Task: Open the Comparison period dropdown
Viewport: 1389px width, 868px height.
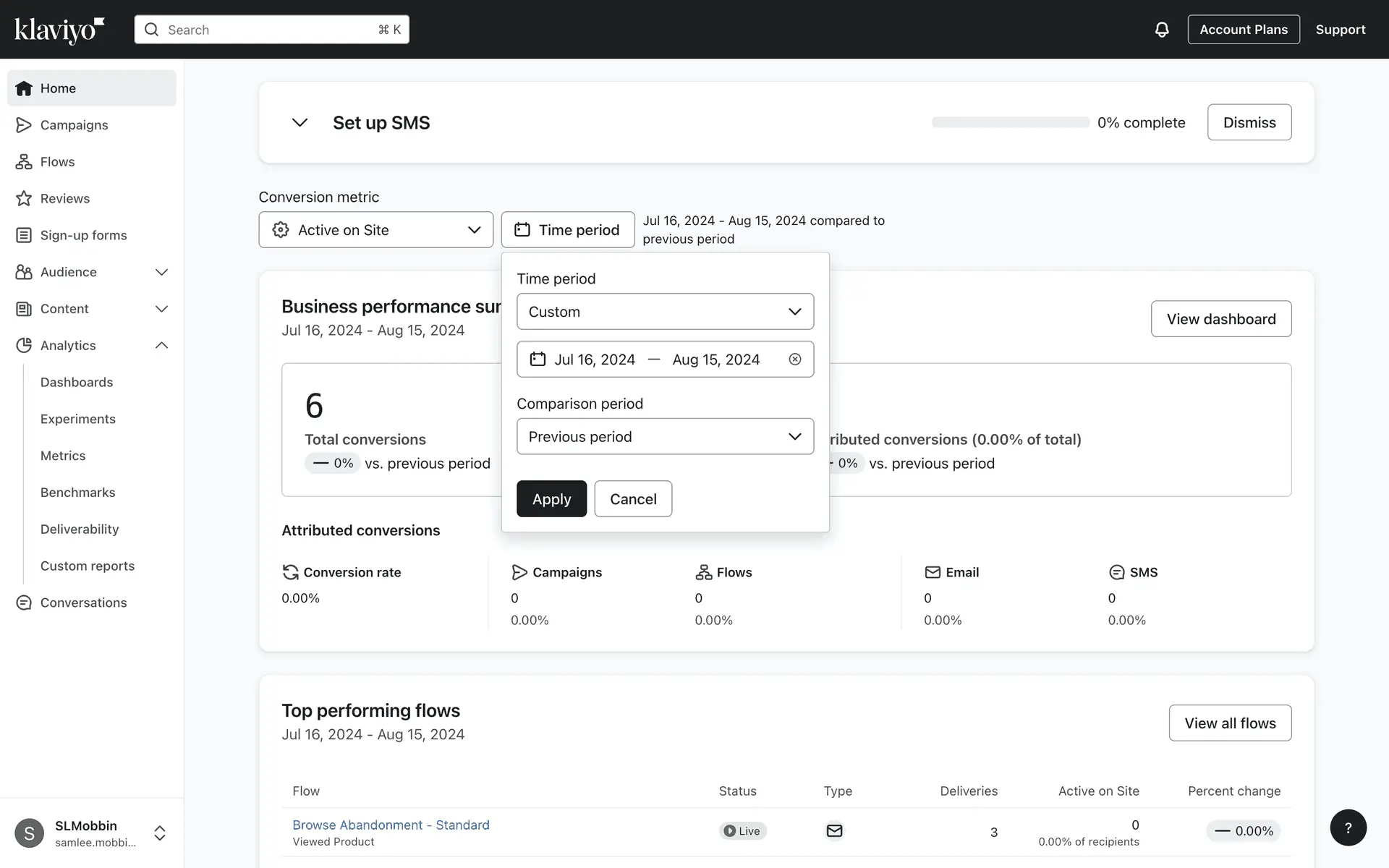Action: coord(665,437)
